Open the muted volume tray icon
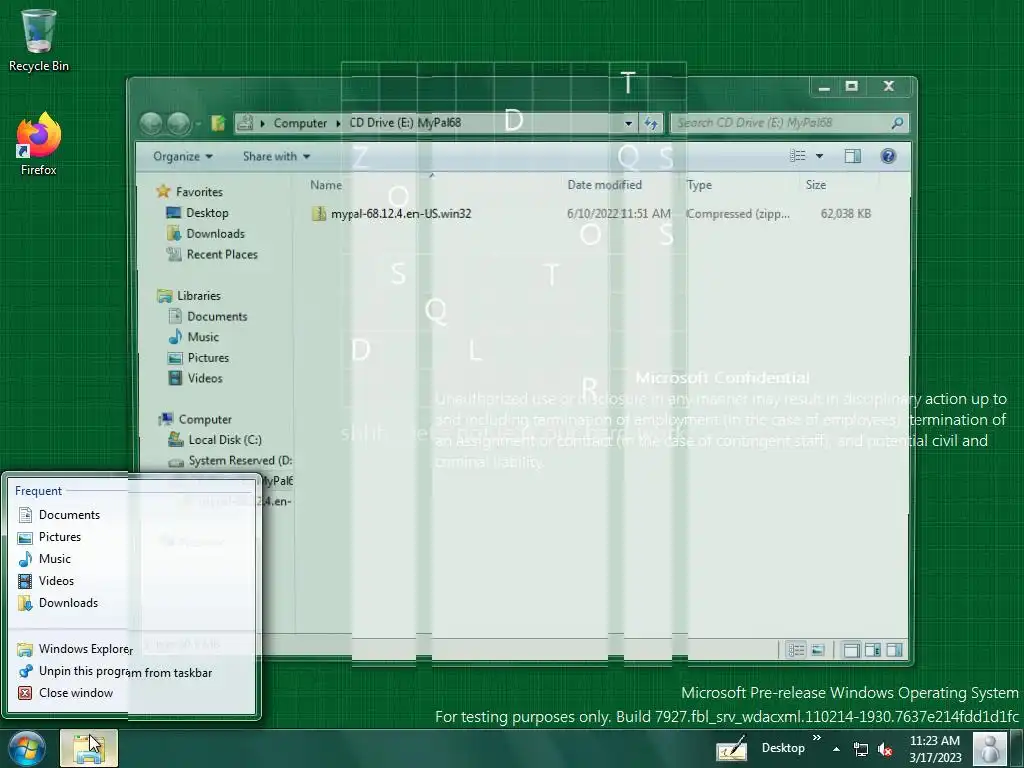1024x768 pixels. point(885,749)
